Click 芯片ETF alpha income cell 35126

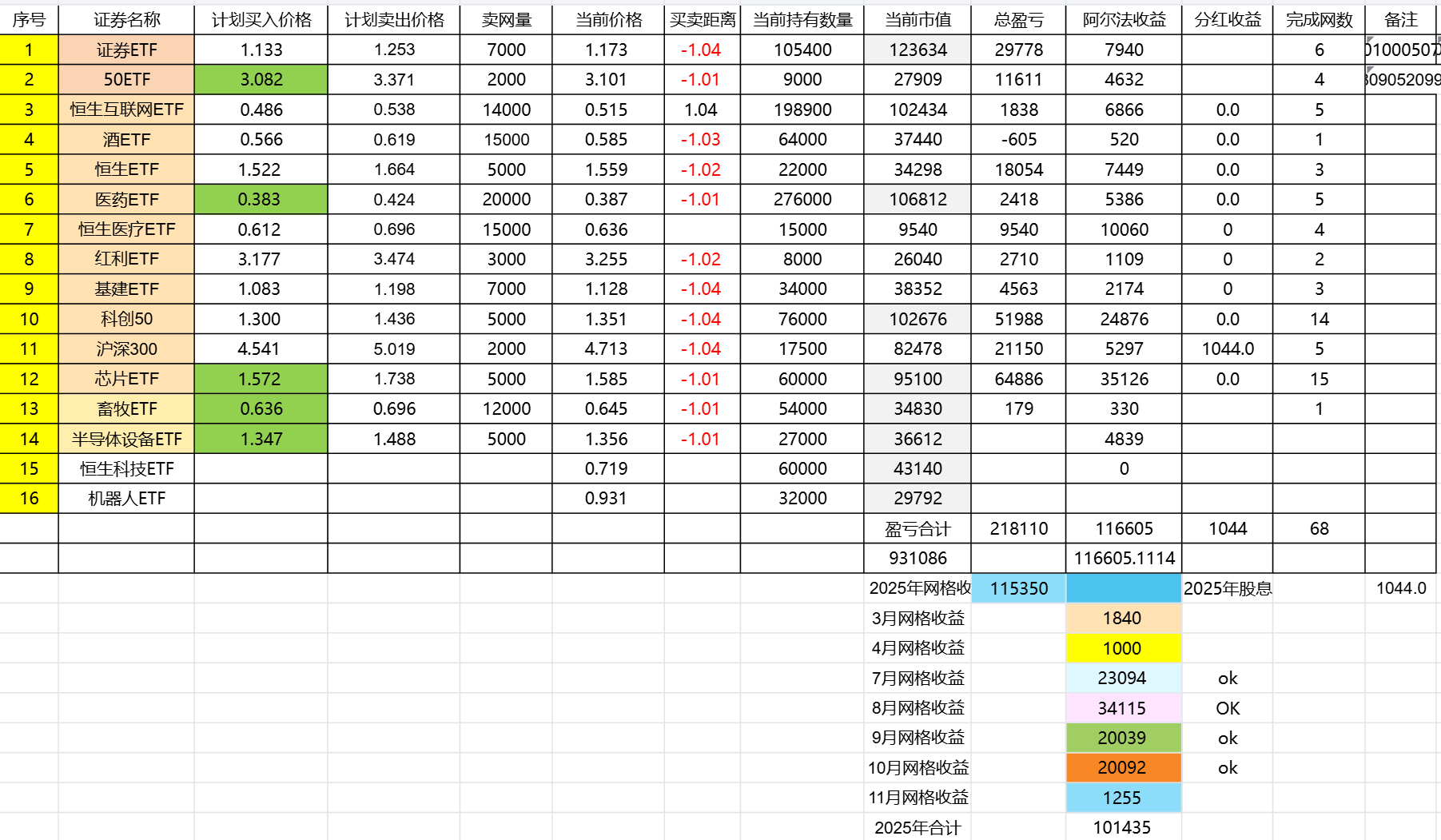tap(1124, 379)
